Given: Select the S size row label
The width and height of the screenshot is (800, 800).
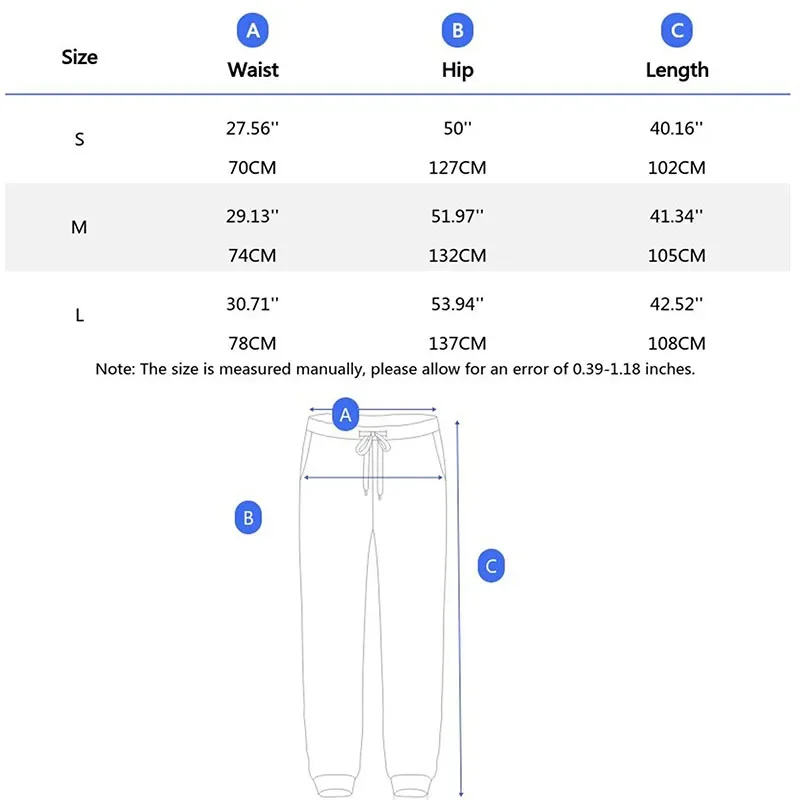Looking at the screenshot, I should coord(80,140).
